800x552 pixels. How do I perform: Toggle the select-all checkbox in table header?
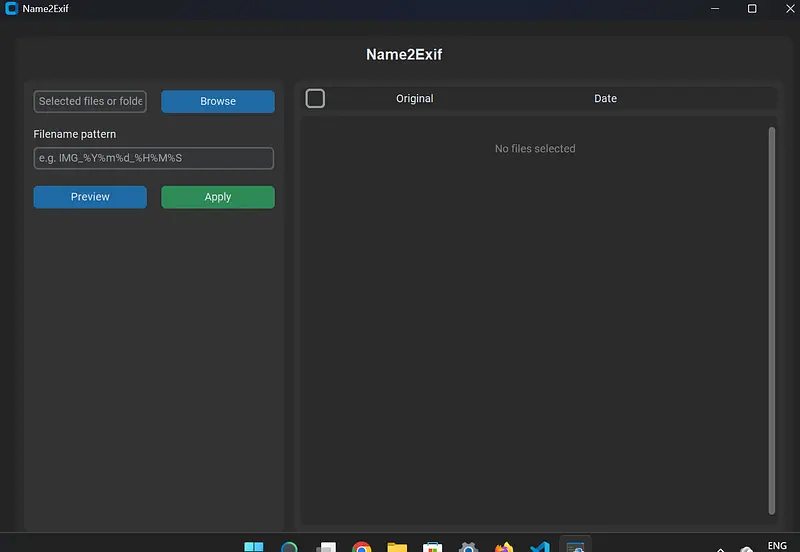pos(315,98)
